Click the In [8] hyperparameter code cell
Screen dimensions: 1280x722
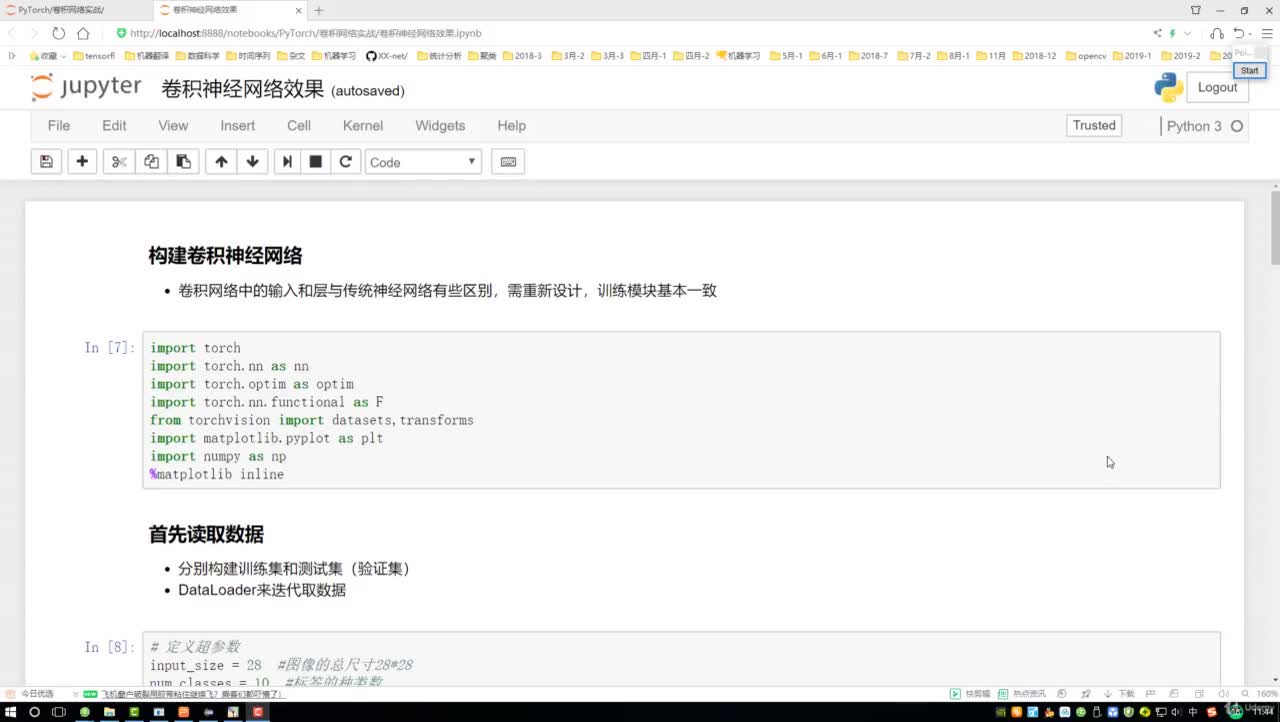(x=681, y=660)
